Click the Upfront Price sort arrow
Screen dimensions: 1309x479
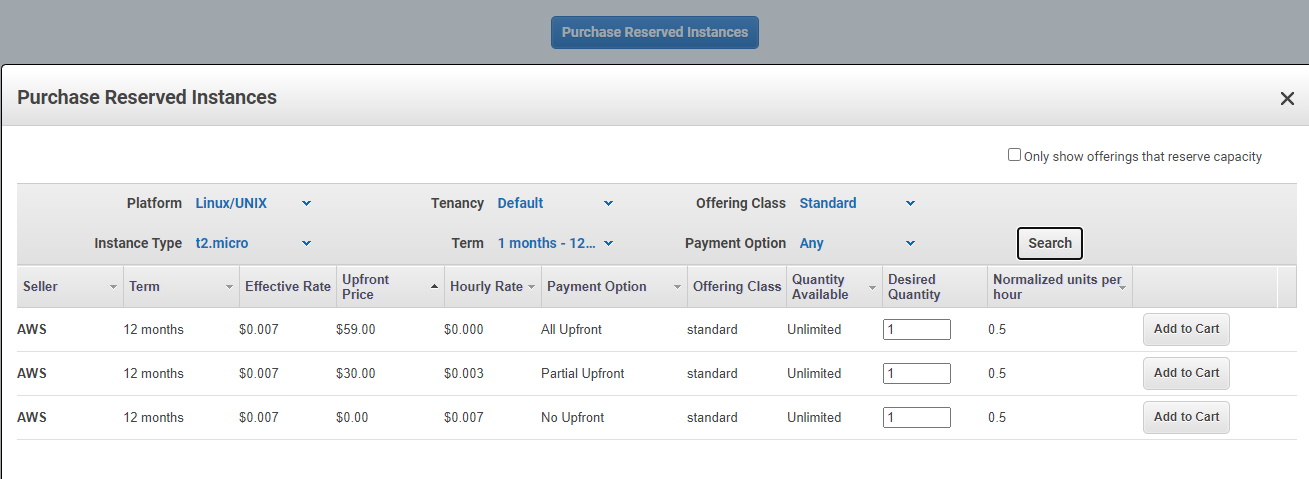434,287
